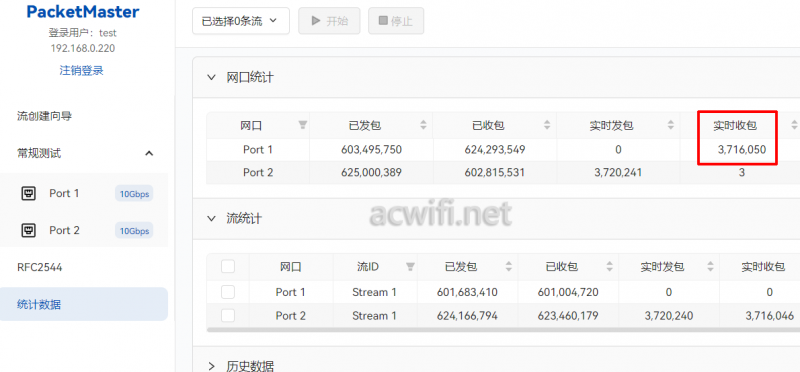Toggle the select-all checkbox in stream table
Screen dimensions: 800x372
tap(228, 266)
